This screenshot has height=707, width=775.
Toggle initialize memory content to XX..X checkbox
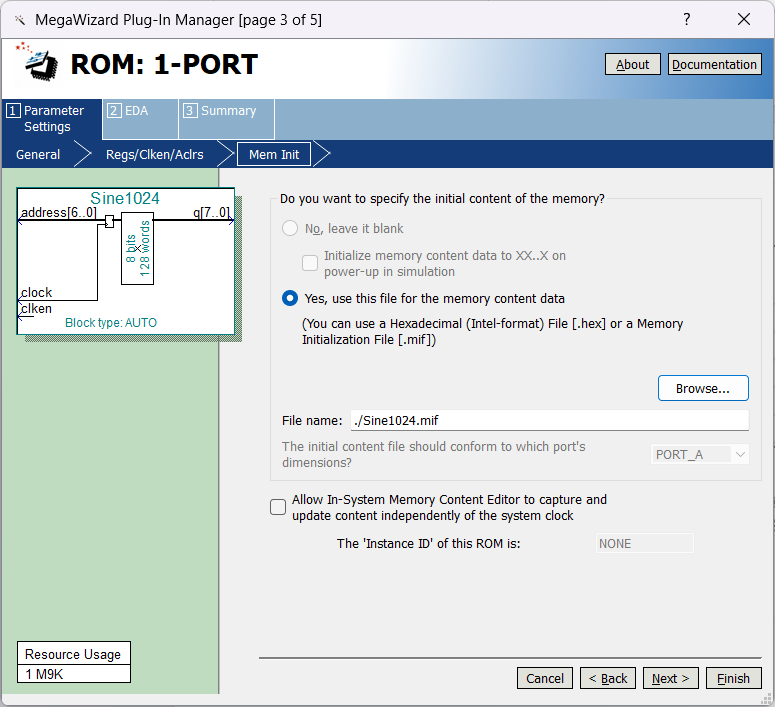[x=310, y=263]
